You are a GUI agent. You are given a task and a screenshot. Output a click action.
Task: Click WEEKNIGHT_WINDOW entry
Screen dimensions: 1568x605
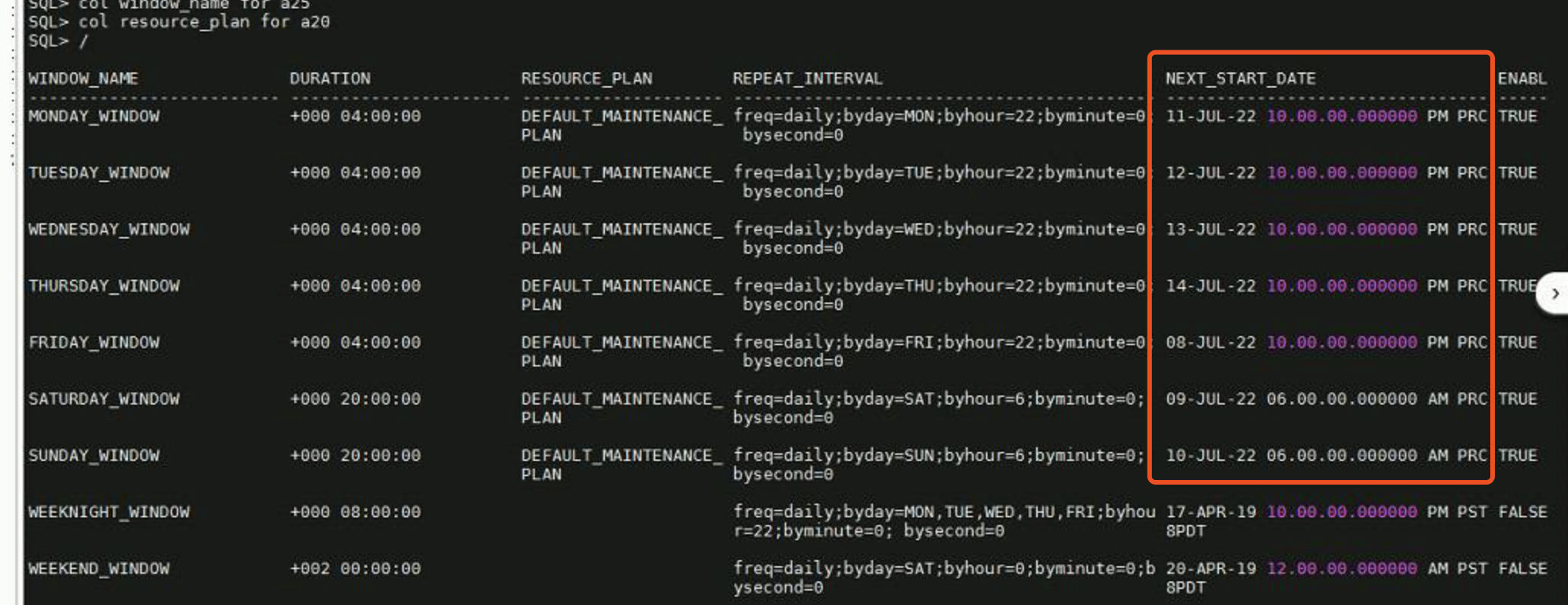coord(109,512)
